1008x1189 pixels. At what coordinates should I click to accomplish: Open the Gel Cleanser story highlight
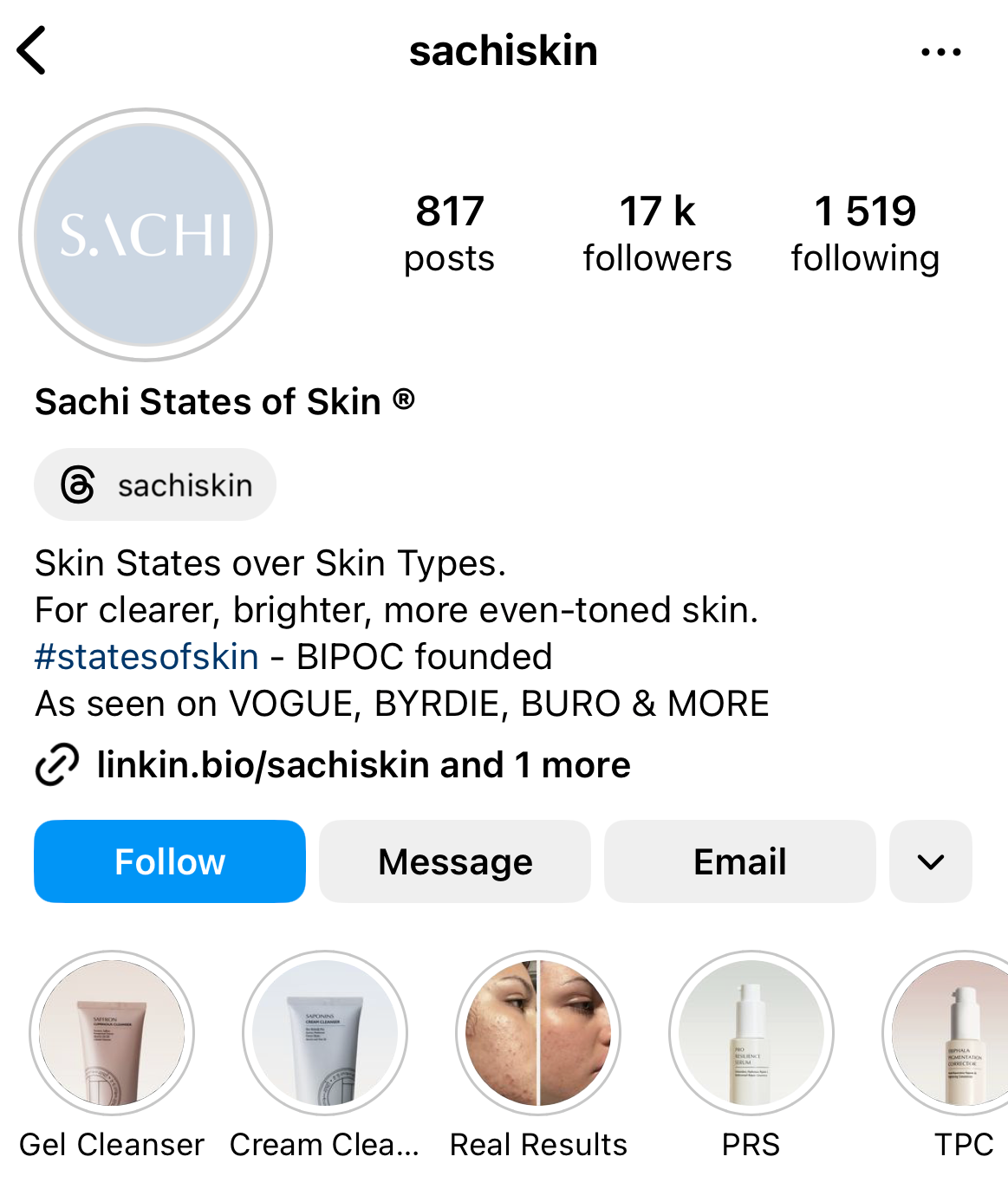point(112,1033)
